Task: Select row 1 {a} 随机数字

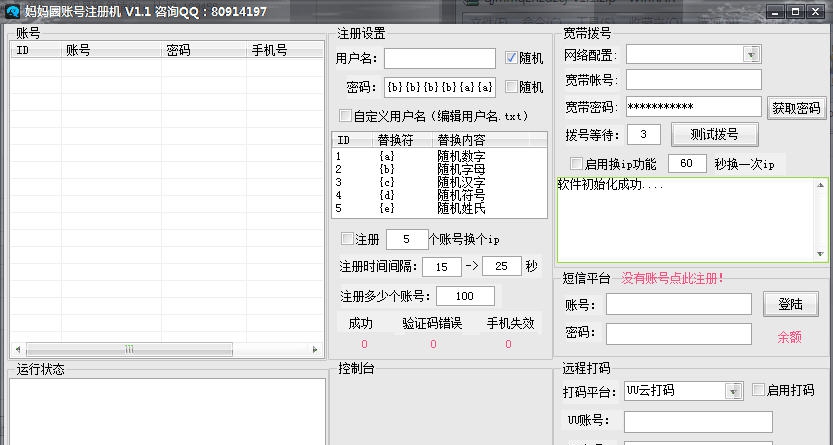Action: 439,157
